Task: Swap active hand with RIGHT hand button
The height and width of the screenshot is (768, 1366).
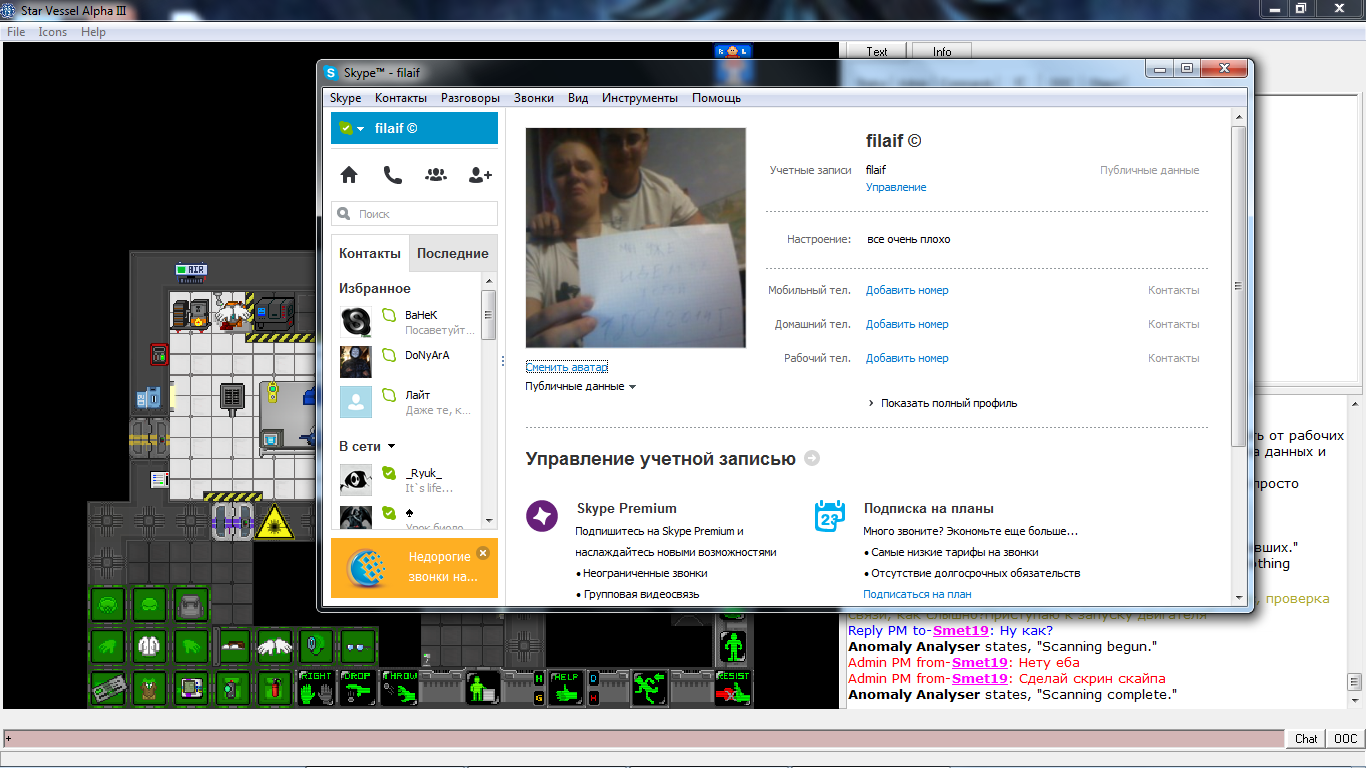Action: [316, 688]
